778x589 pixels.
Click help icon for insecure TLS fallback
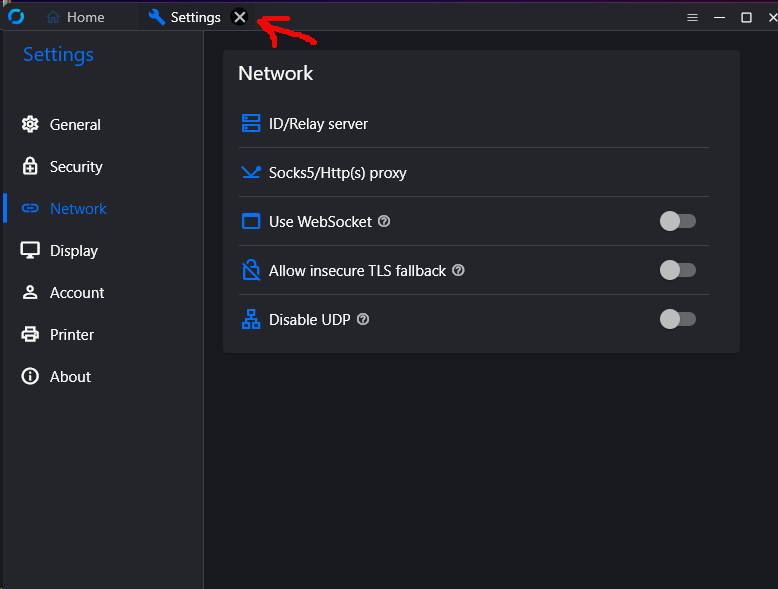click(458, 270)
